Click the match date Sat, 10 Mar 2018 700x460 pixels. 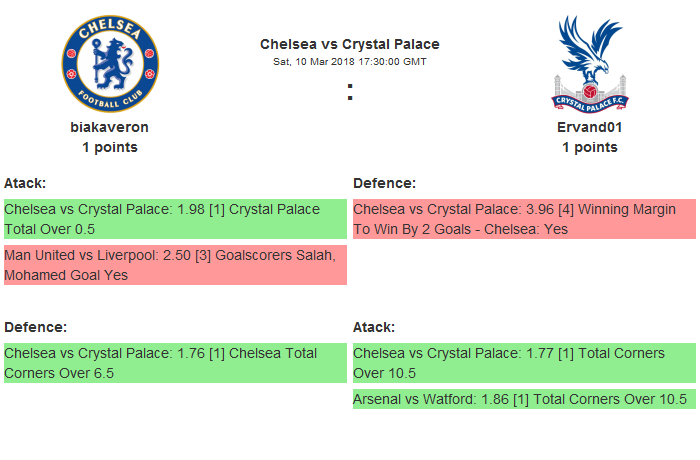pos(317,61)
